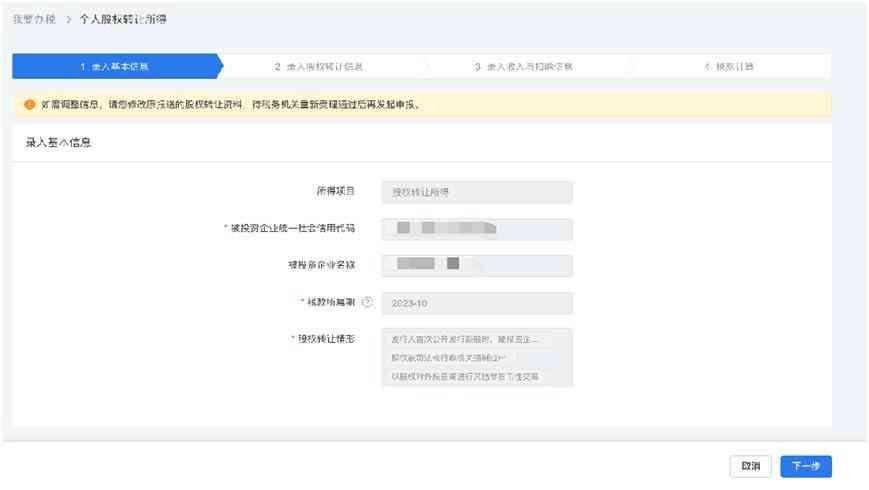Select the second 股权转让情形 option in the list
The image size is (869, 490).
click(448, 358)
